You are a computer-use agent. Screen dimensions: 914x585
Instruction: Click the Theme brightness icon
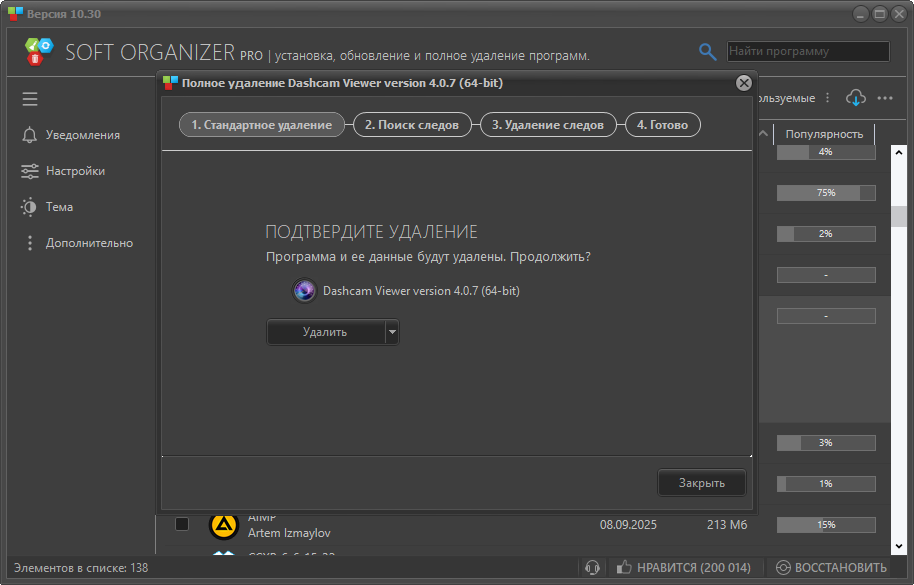29,207
